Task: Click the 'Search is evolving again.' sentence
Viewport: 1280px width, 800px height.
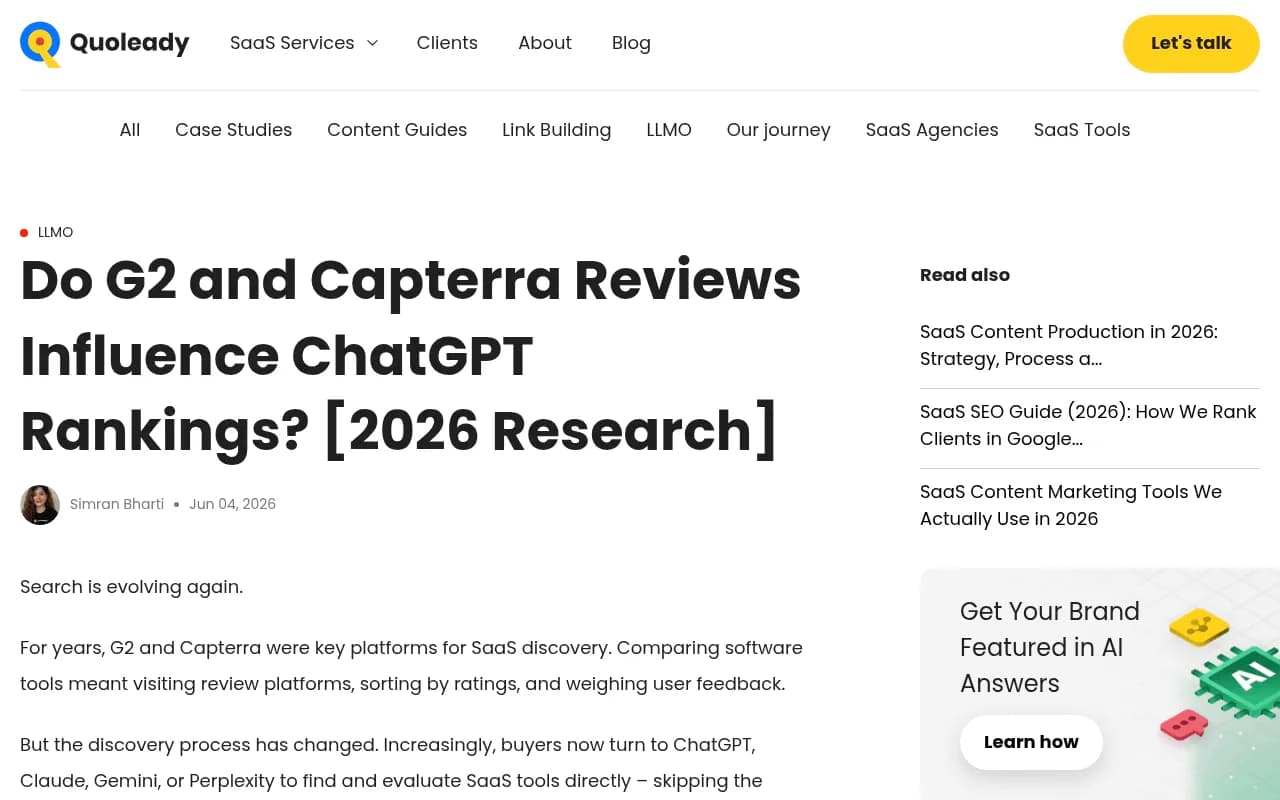Action: (131, 587)
